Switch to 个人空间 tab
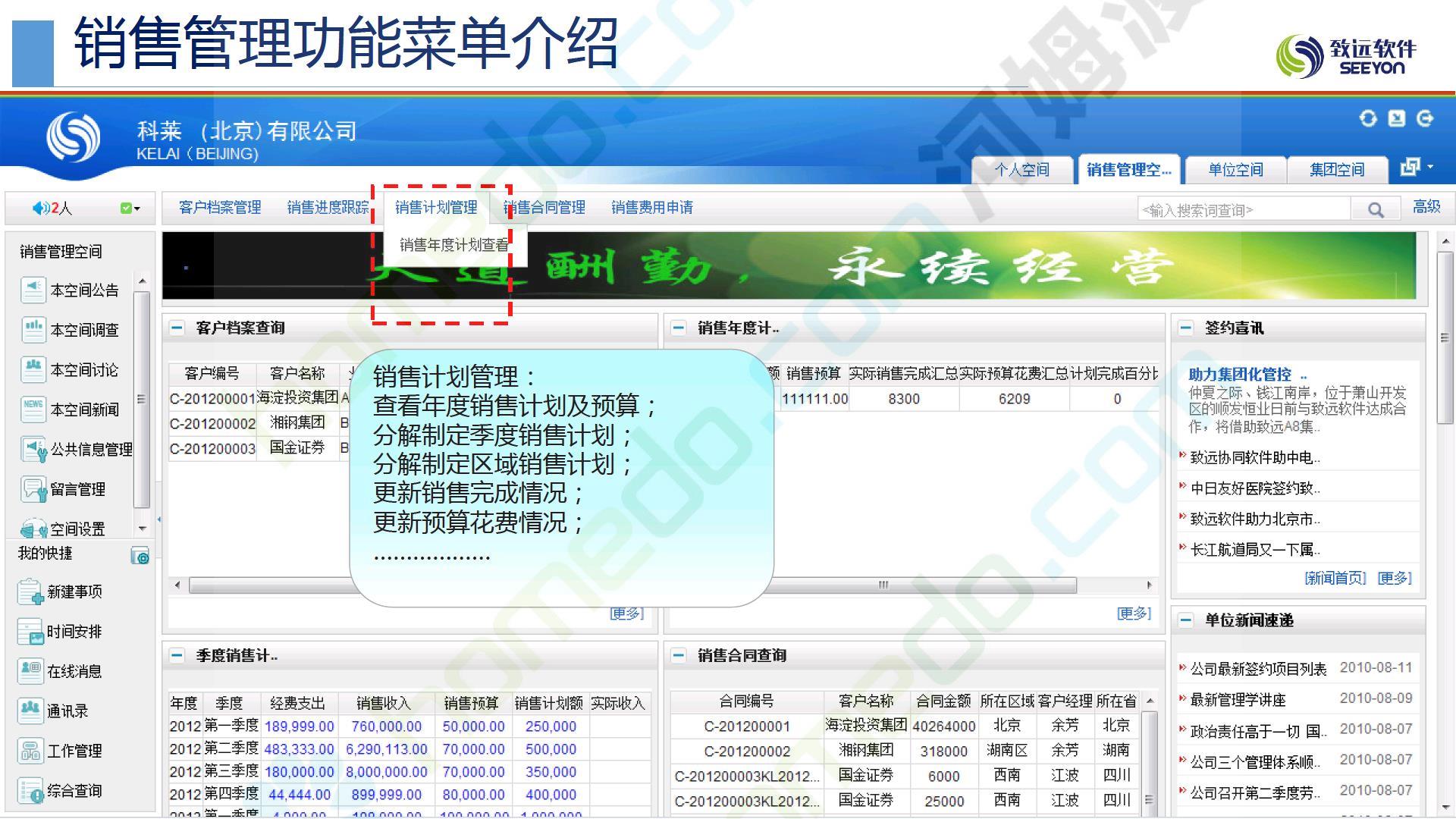This screenshot has height=819, width=1456. (1022, 170)
